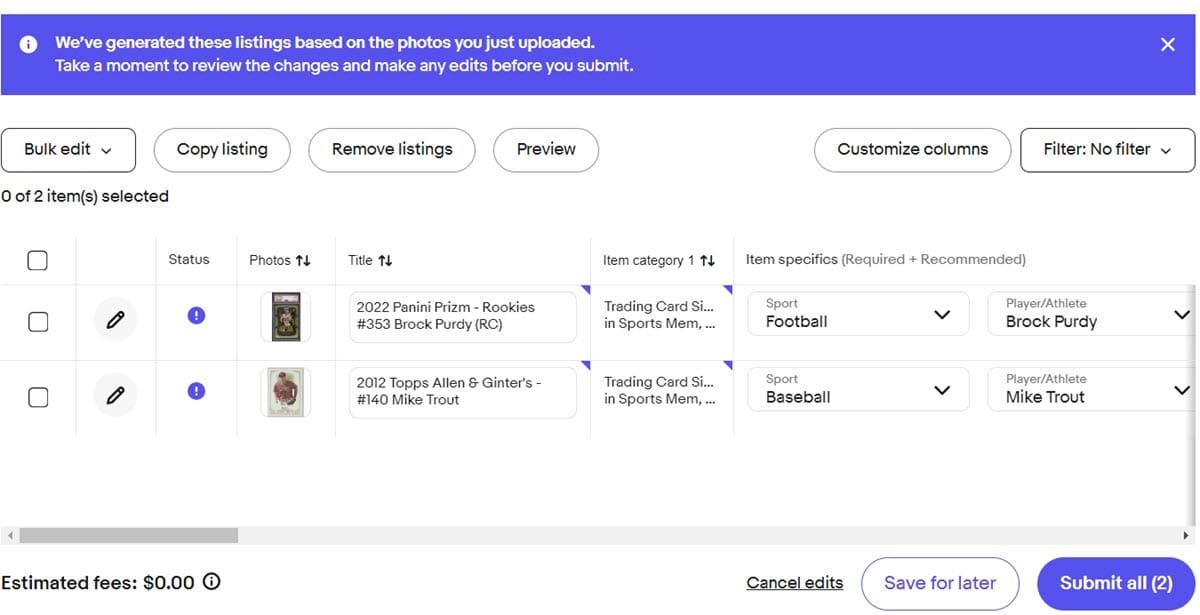Open the Bulk edit dropdown
The image size is (1200, 615).
point(68,150)
